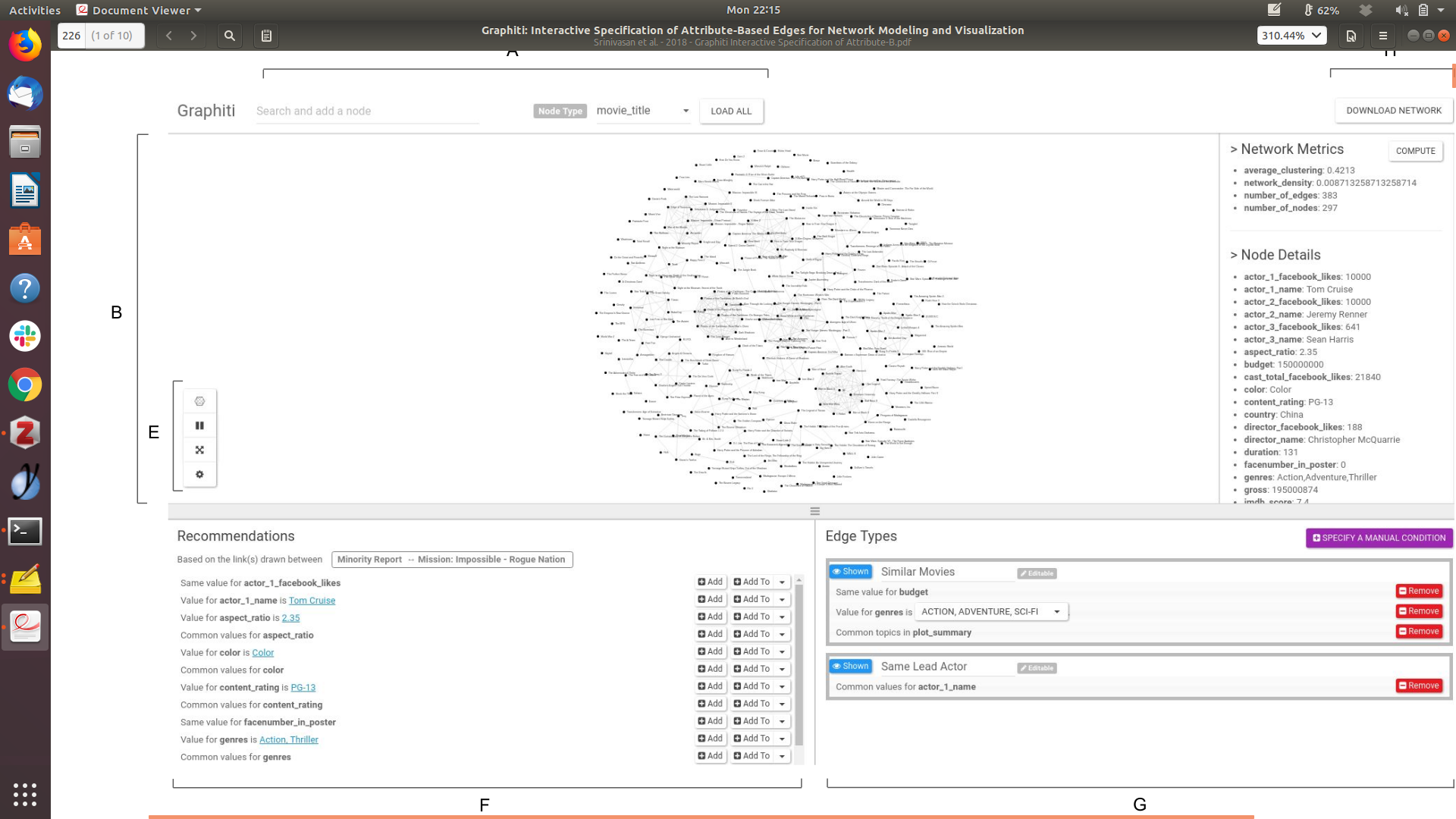The height and width of the screenshot is (819, 1456).
Task: Click the recommendations list scrollbar
Action: coord(799,664)
